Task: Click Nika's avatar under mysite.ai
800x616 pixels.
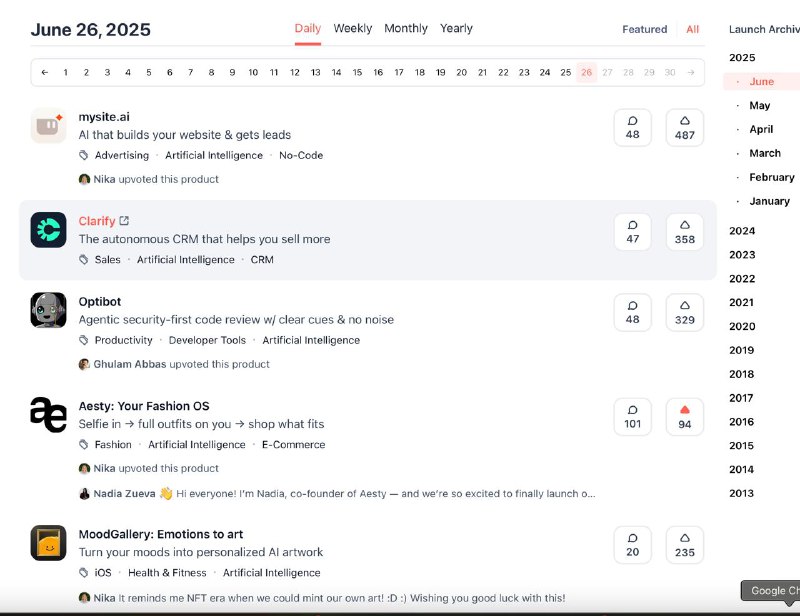Action: 84,179
